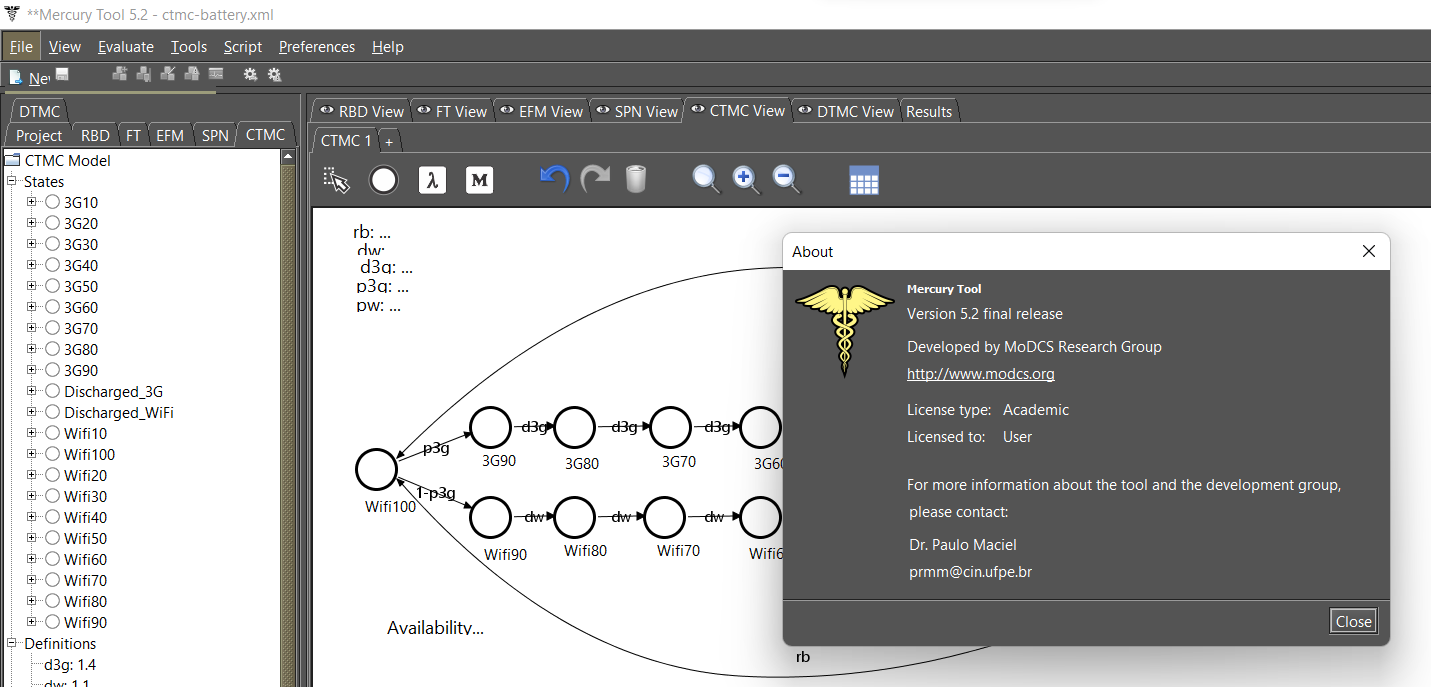Switch to the SPN View tab
Screen dimensions: 1431x687
[636, 111]
